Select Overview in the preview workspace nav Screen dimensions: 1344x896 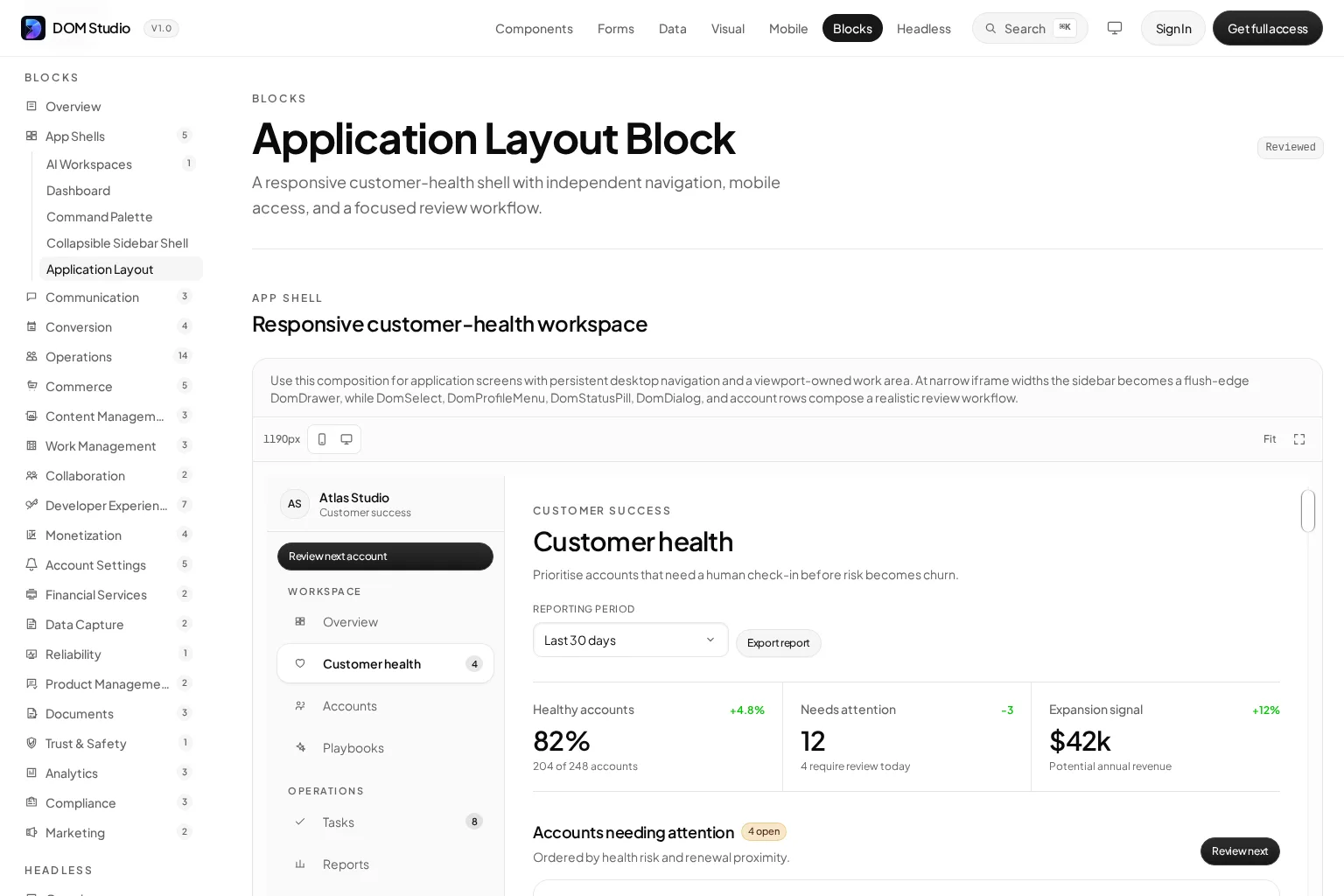[x=385, y=621]
